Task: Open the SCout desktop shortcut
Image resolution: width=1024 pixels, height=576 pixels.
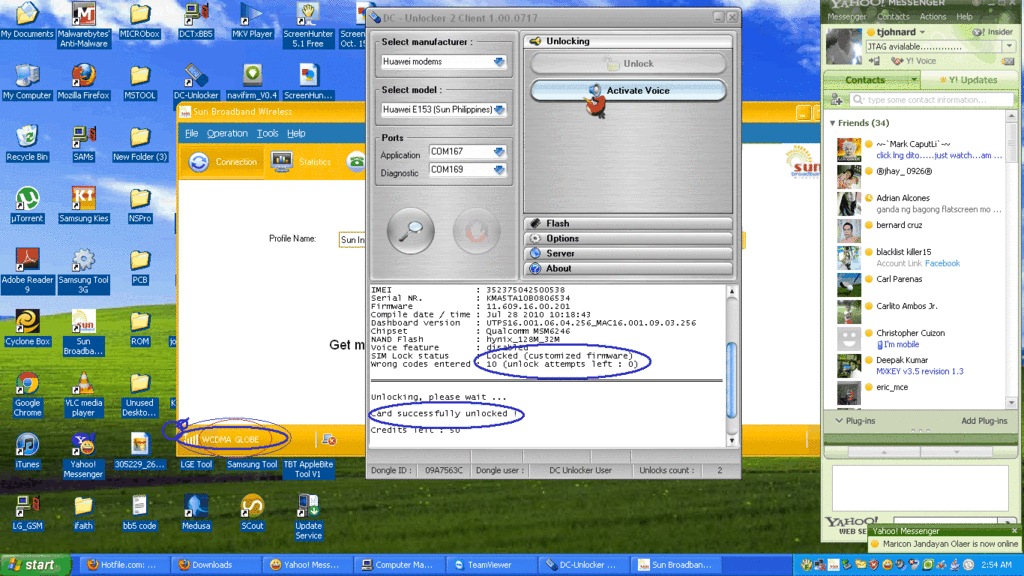Action: click(x=252, y=513)
